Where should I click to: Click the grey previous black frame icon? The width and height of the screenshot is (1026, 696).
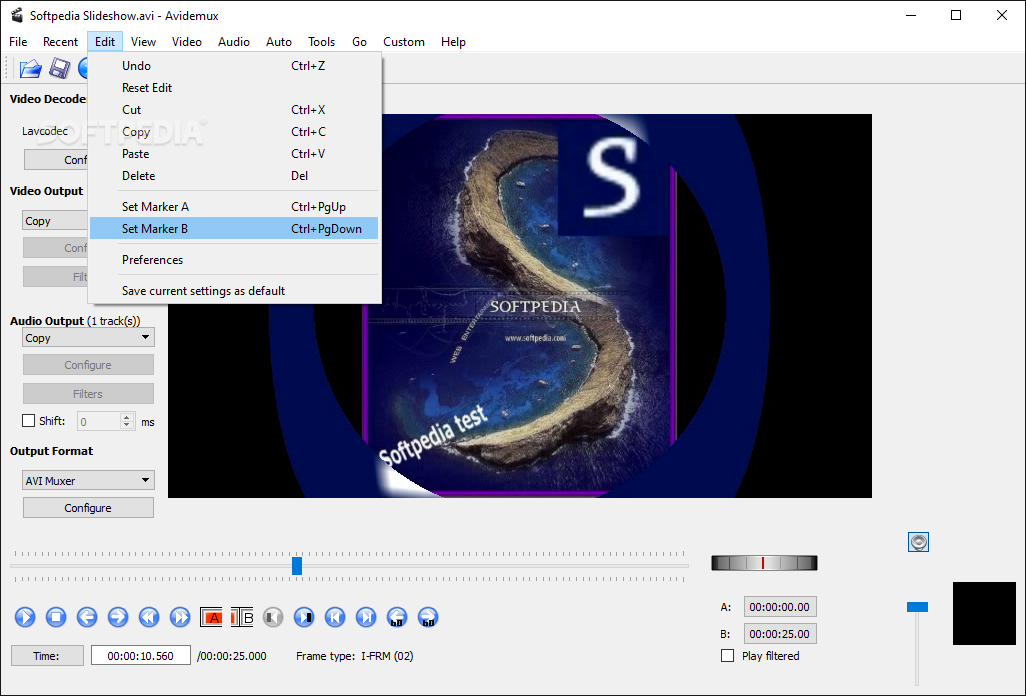tap(273, 617)
